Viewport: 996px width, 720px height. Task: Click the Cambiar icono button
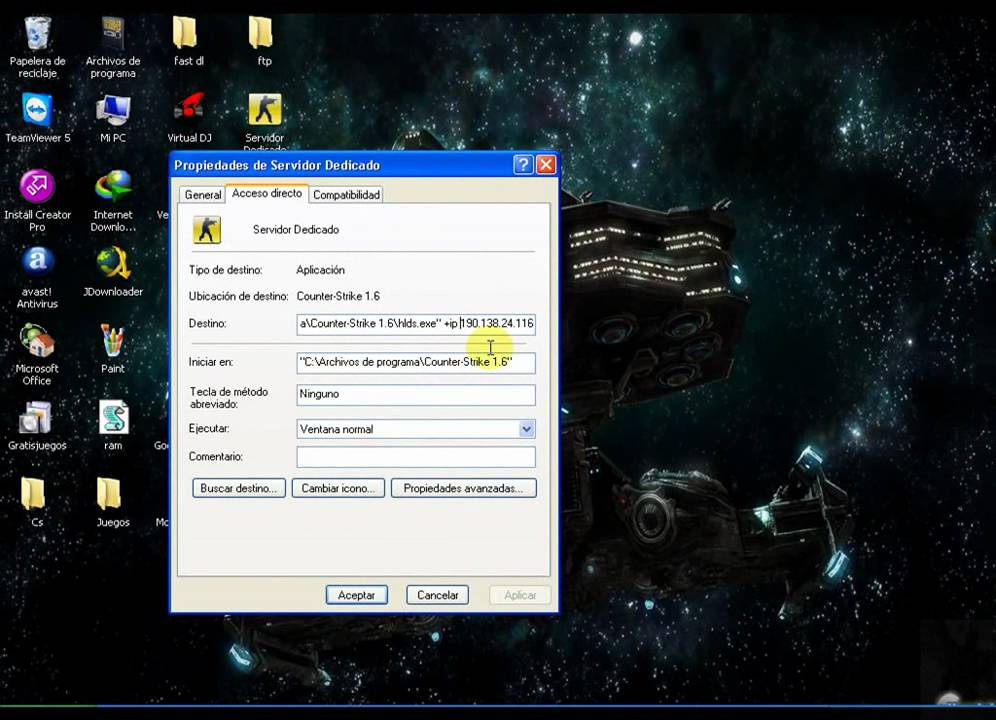pos(338,488)
